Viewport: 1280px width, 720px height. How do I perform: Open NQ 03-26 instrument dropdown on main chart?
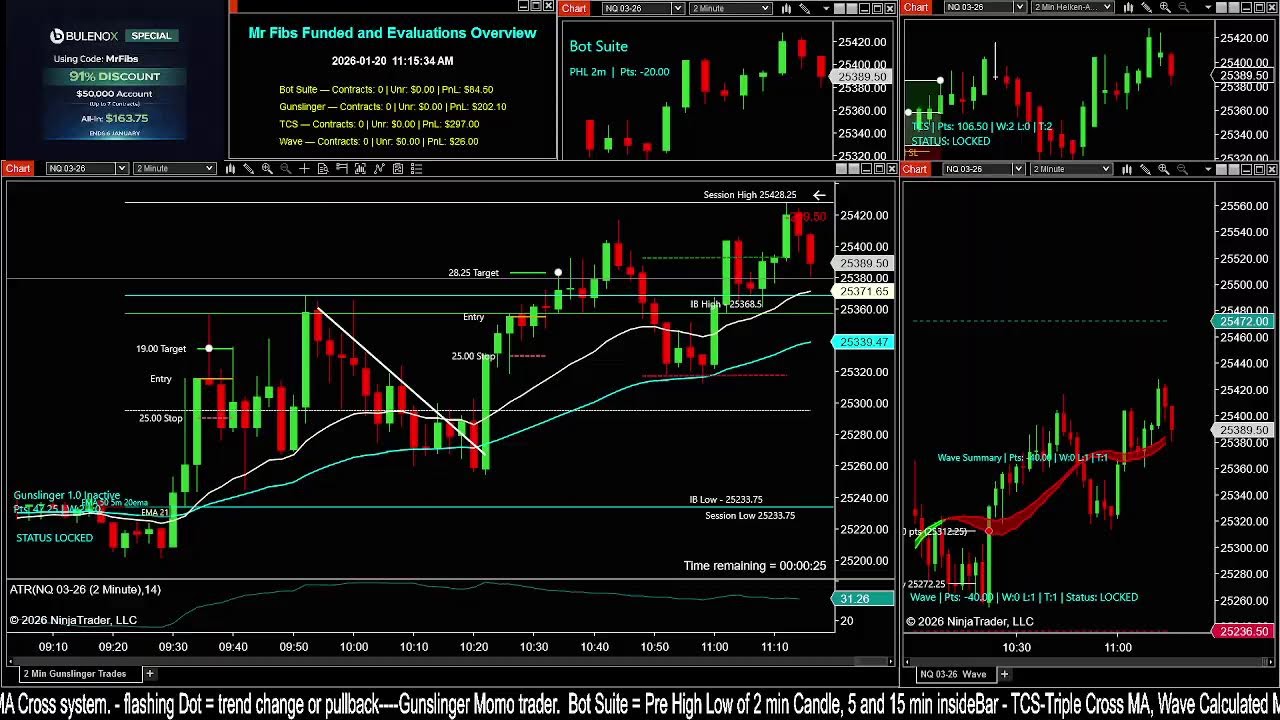click(86, 168)
